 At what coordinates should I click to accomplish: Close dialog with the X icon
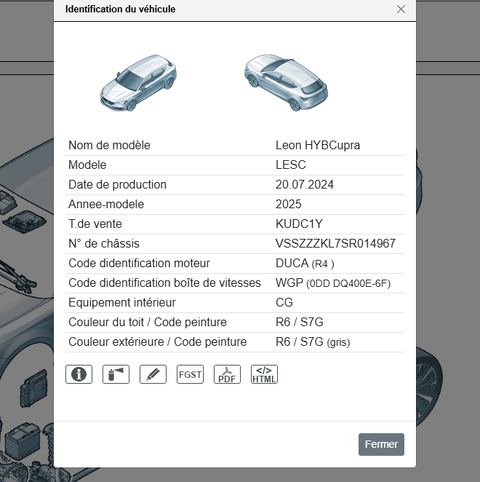pyautogui.click(x=401, y=9)
